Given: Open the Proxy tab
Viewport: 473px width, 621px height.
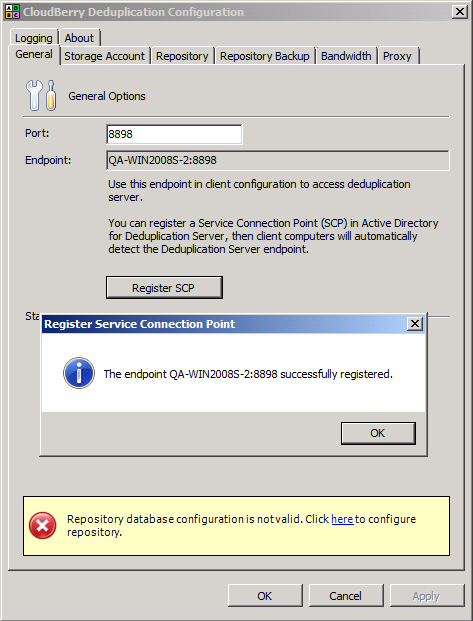Looking at the screenshot, I should click(x=397, y=56).
